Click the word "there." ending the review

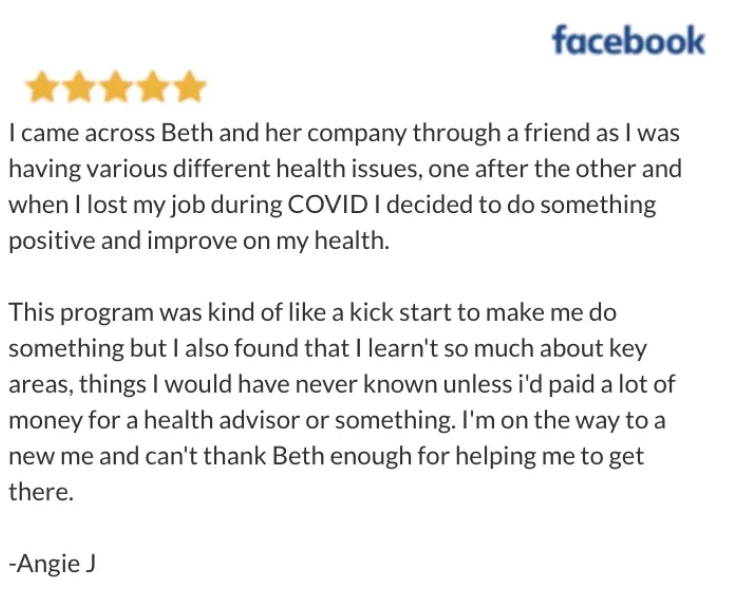(41, 492)
